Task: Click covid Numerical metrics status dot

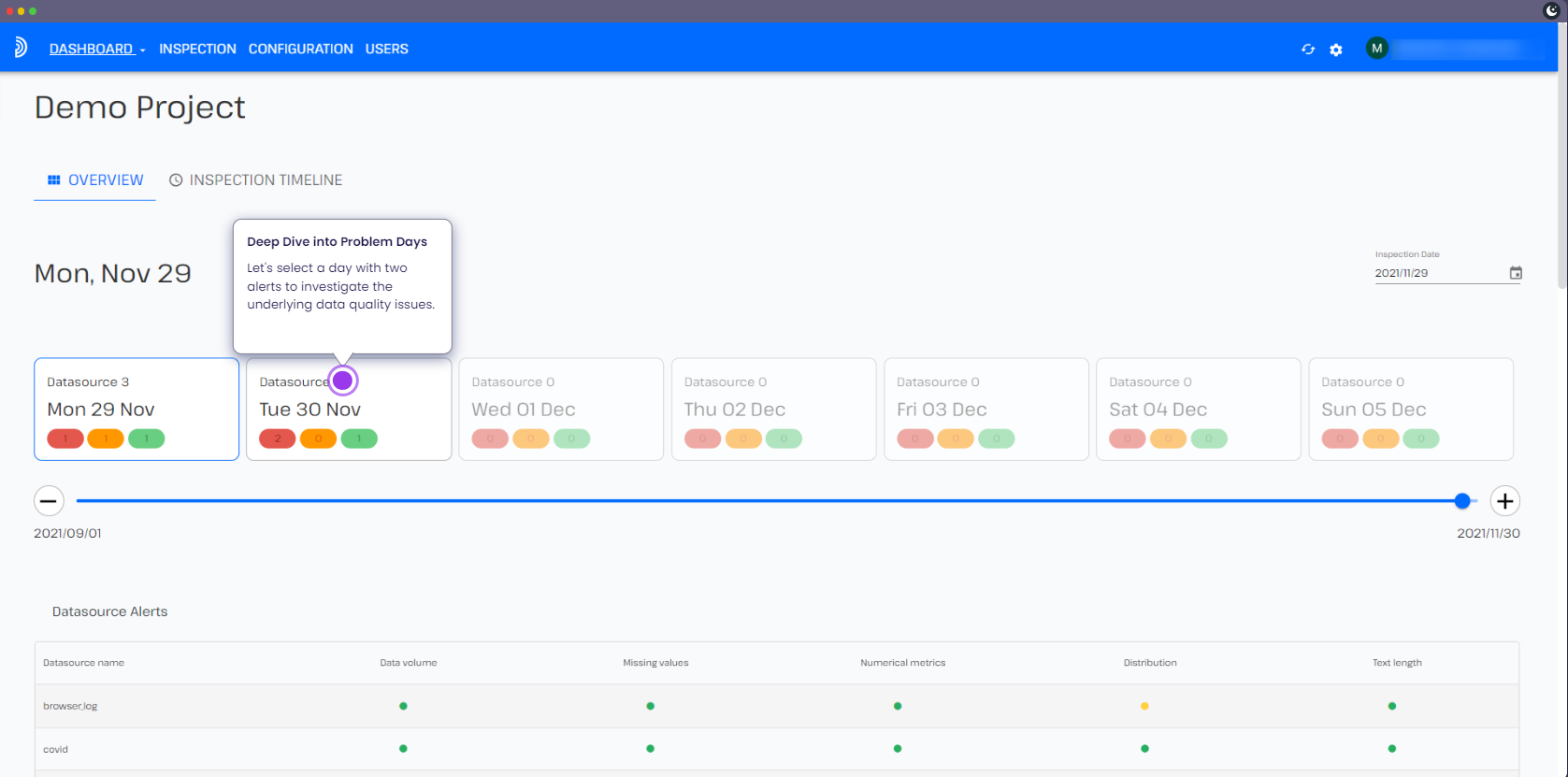Action: pyautogui.click(x=898, y=749)
